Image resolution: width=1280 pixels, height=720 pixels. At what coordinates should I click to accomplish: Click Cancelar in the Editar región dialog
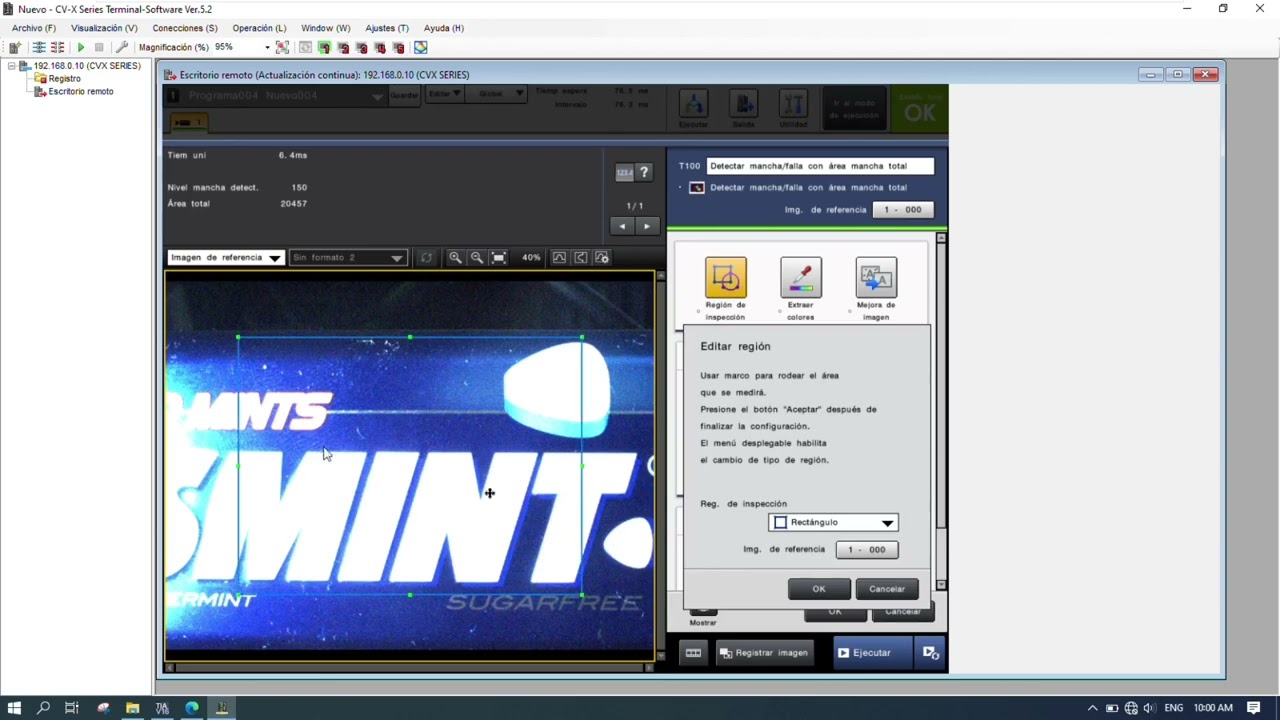(887, 589)
